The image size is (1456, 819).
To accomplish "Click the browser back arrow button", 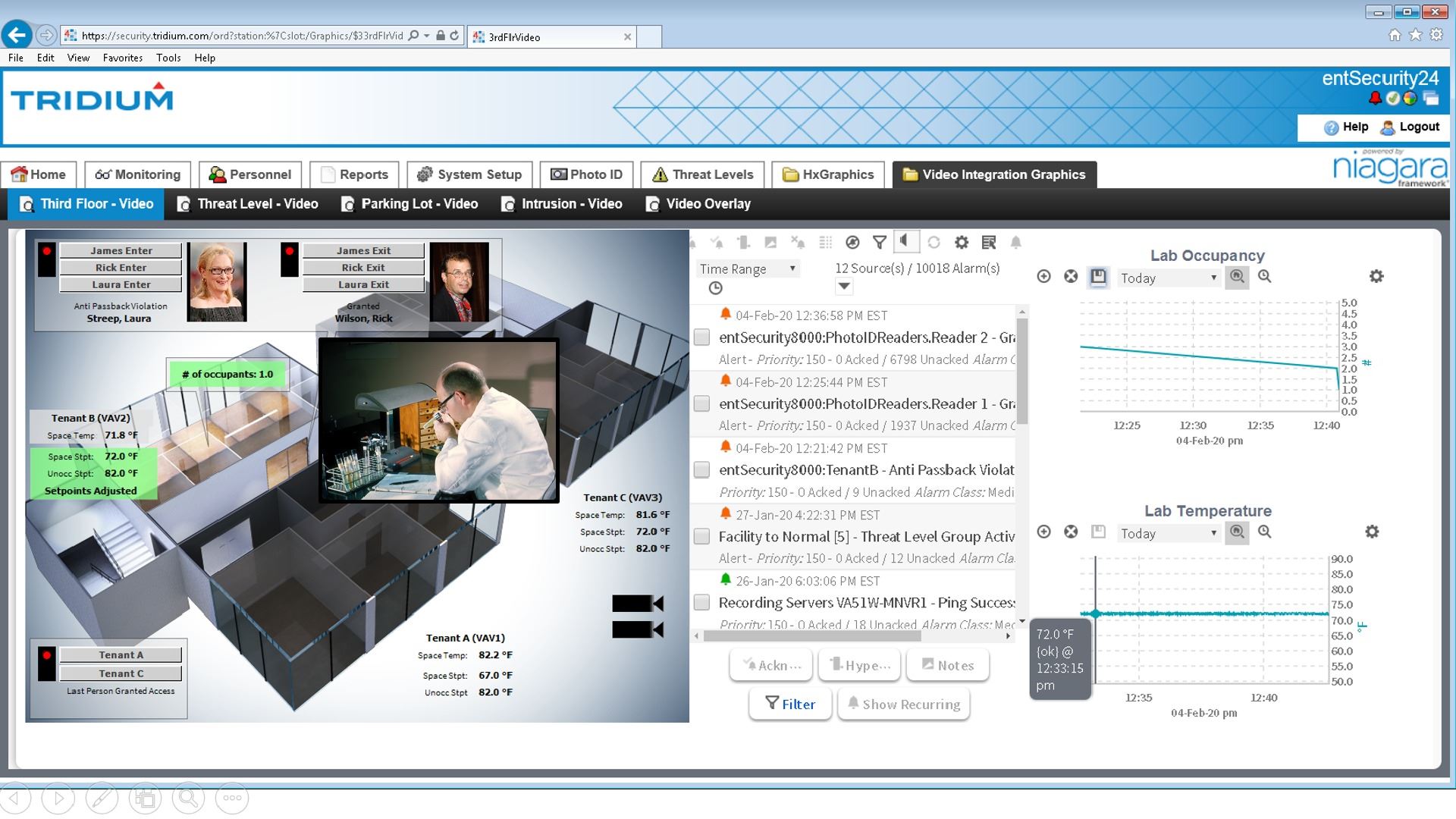I will coord(17,35).
